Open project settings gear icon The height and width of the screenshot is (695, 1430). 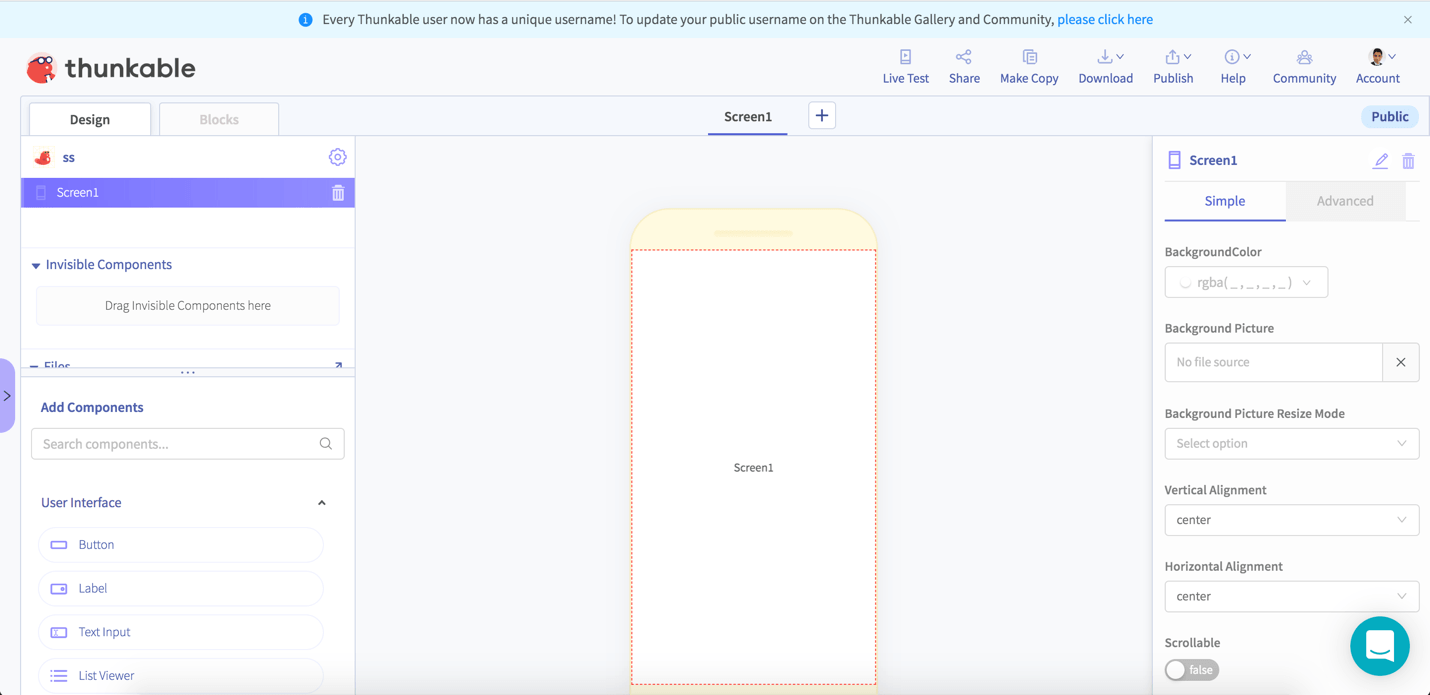click(x=337, y=157)
